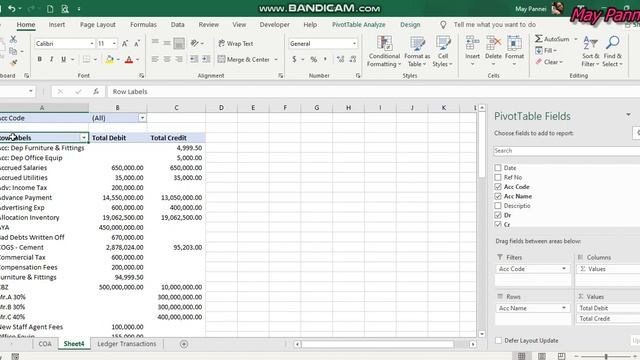Screen dimensions: 640x360
Task: Open the fill color bucket swatch
Action: pyautogui.click(x=109, y=60)
